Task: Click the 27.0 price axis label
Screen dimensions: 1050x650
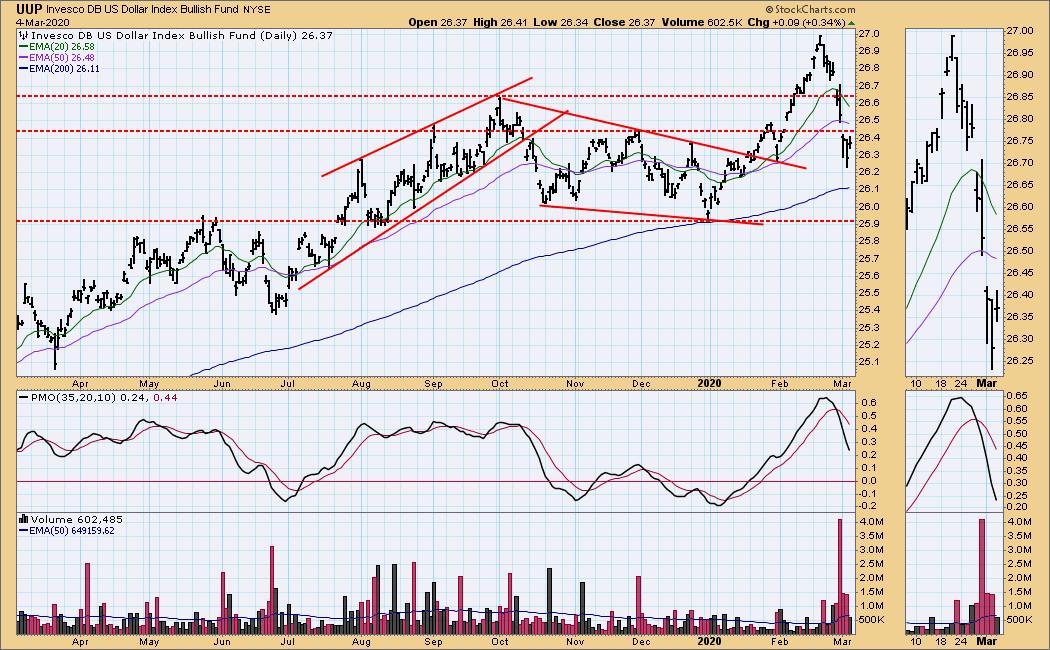Action: click(x=869, y=33)
